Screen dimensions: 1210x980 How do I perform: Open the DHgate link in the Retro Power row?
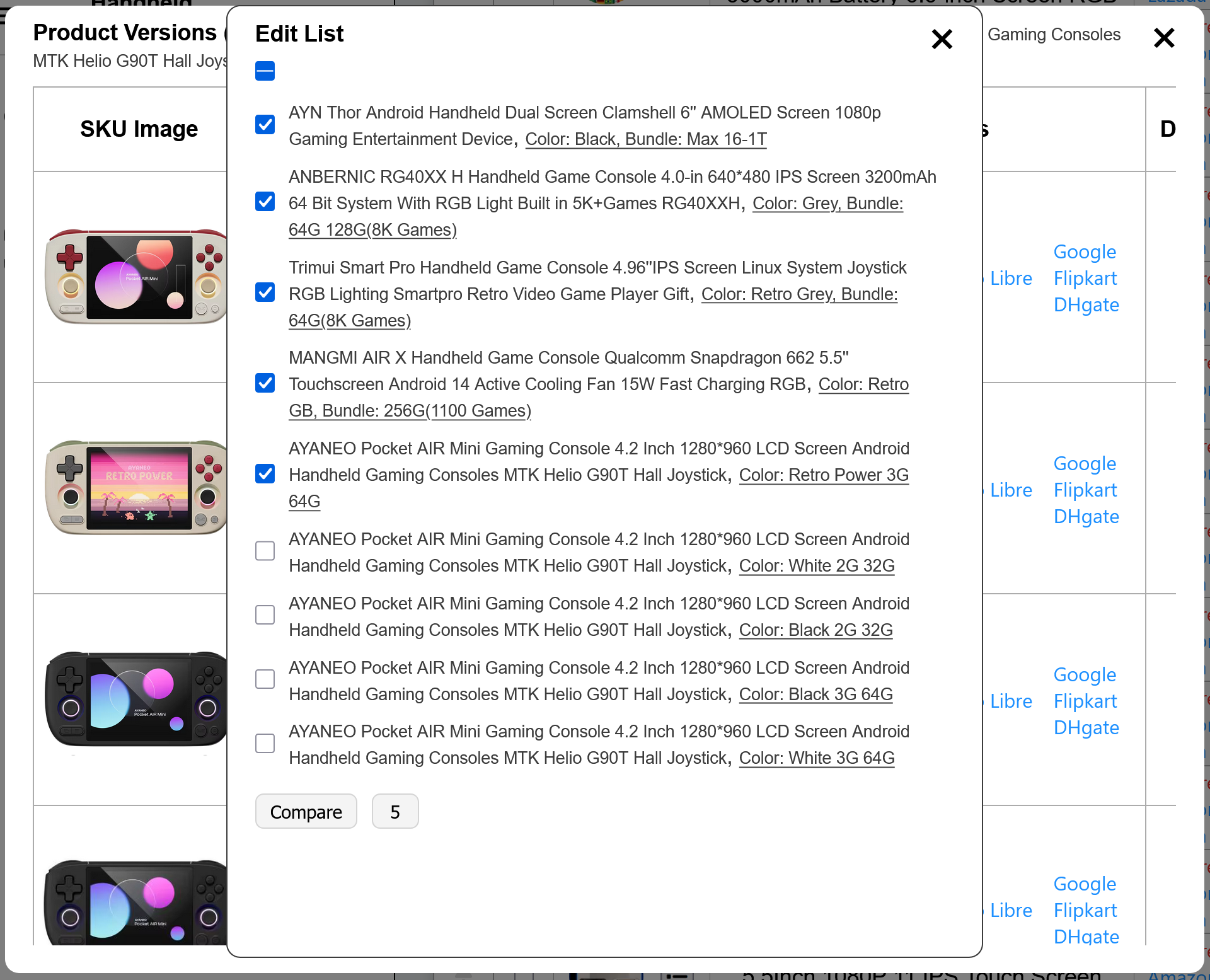[1086, 516]
